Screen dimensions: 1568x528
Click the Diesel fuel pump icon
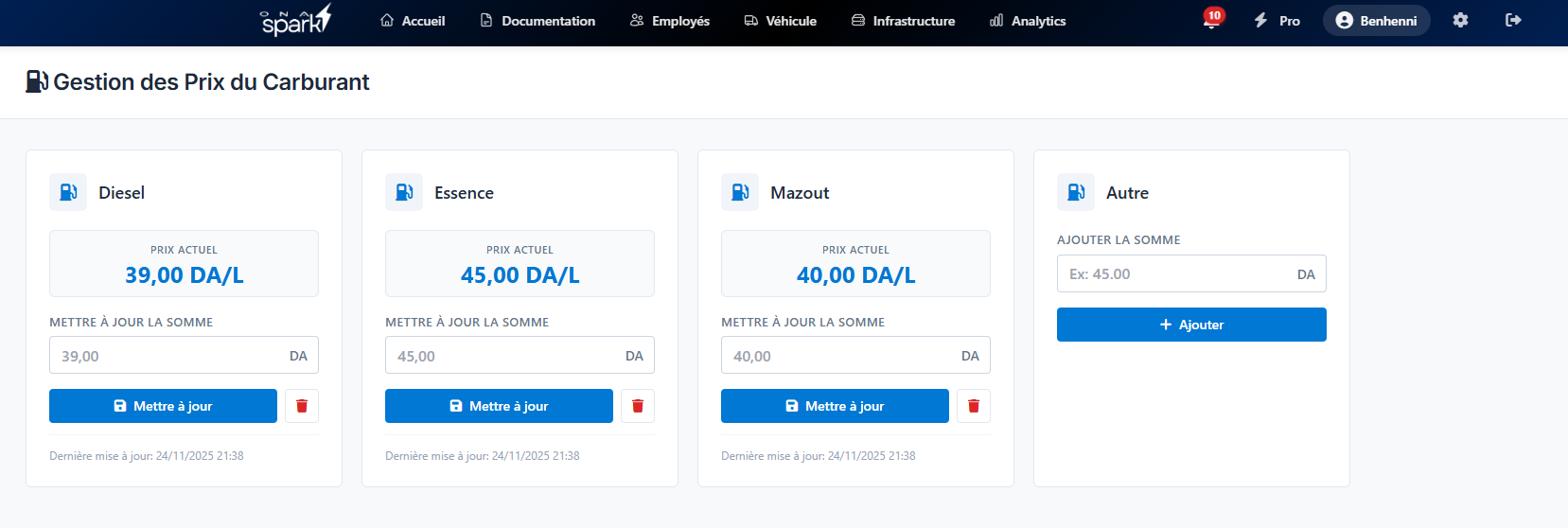pos(68,192)
